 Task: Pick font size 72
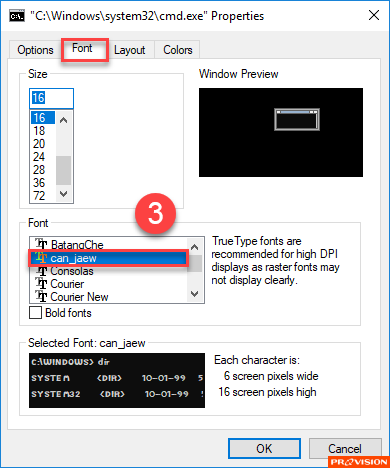coord(43,195)
